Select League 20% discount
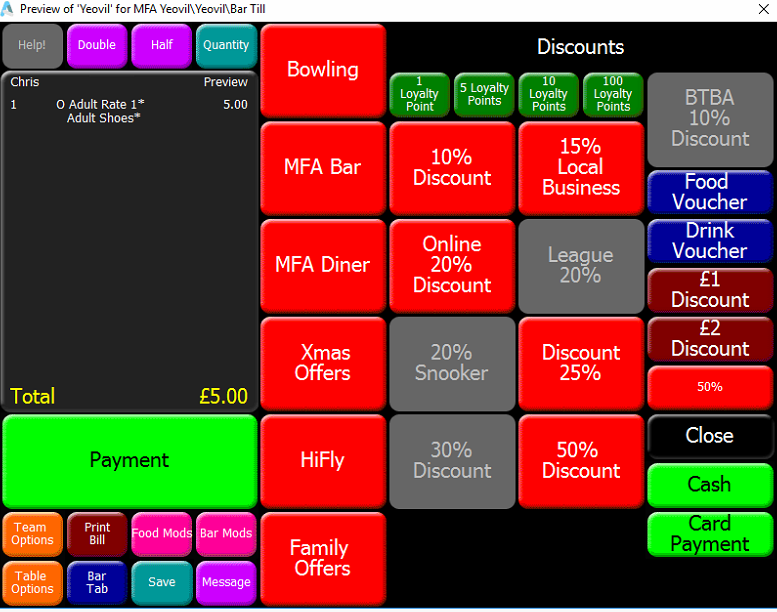 pos(581,265)
